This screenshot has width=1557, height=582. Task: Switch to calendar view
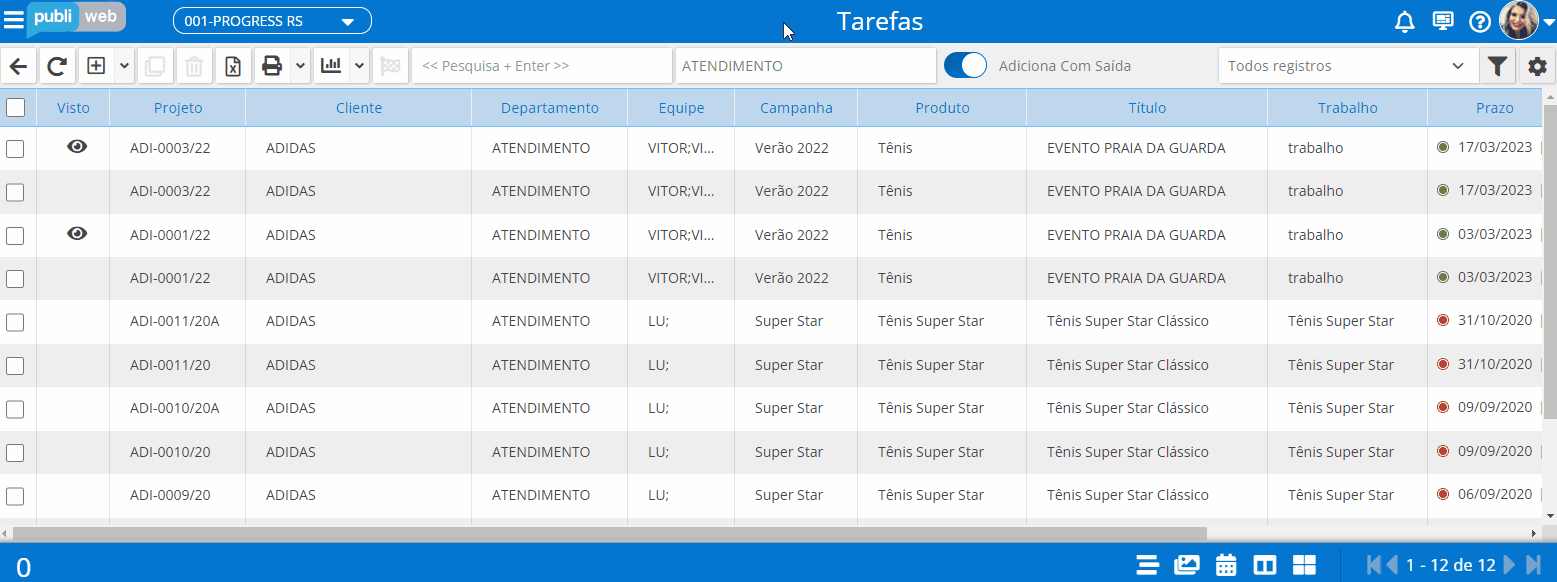[1226, 565]
